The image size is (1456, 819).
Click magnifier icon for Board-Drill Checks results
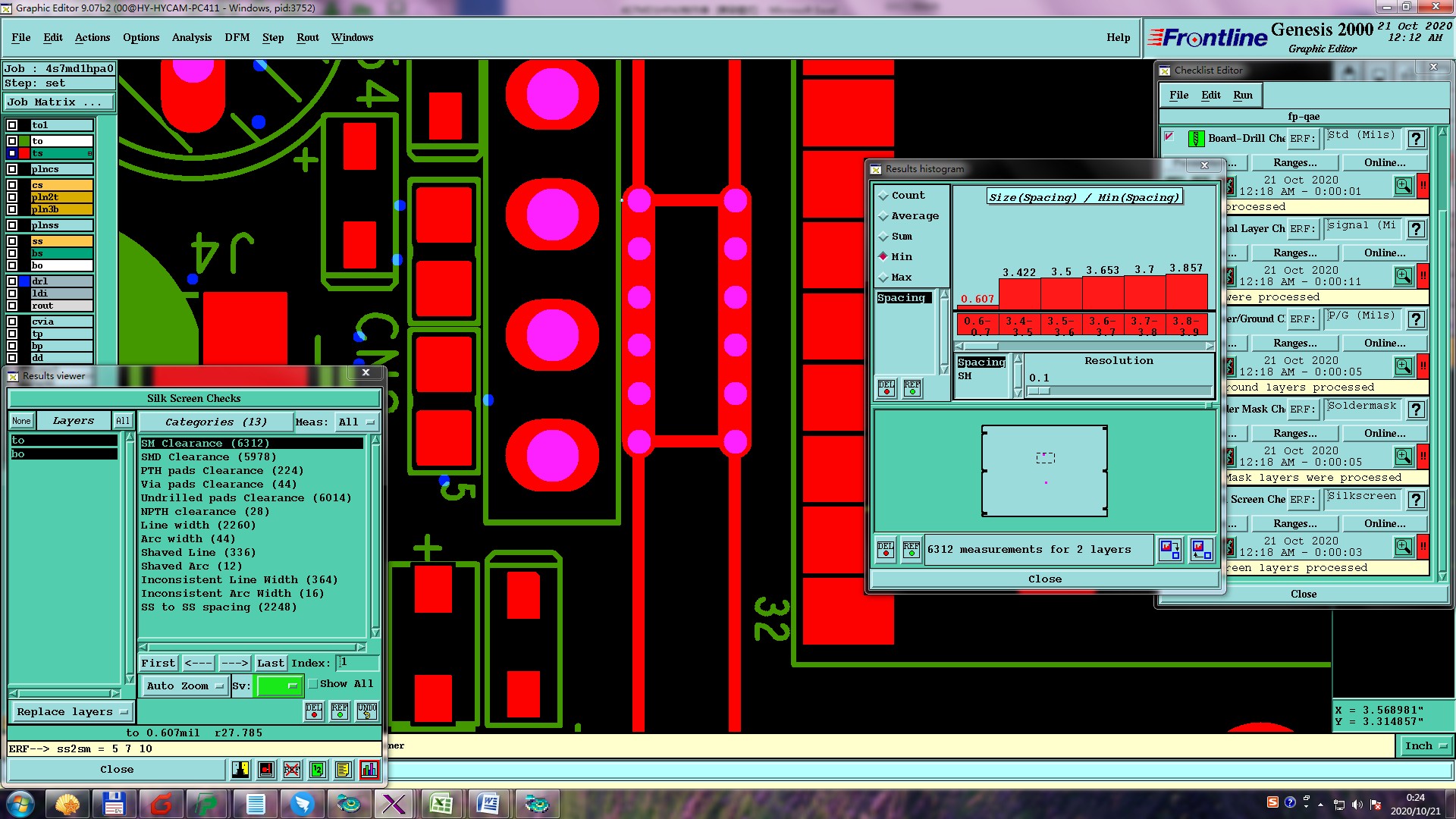[1403, 186]
